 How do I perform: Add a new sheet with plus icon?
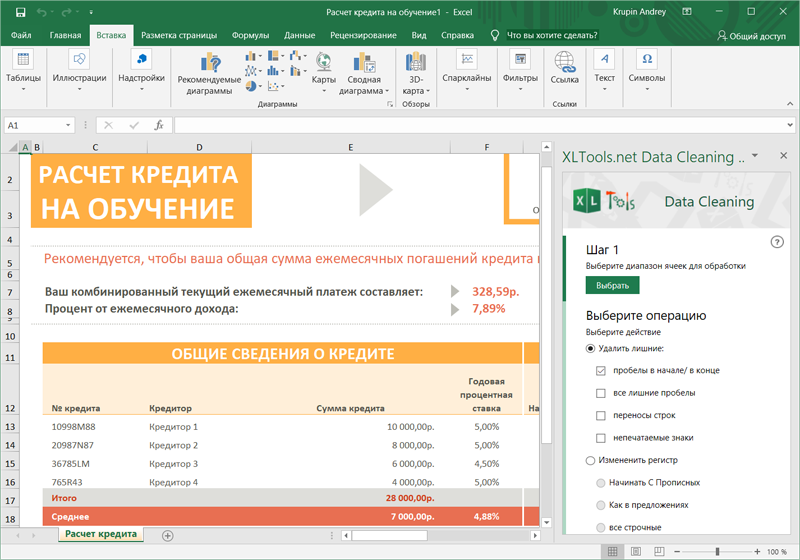click(x=167, y=536)
